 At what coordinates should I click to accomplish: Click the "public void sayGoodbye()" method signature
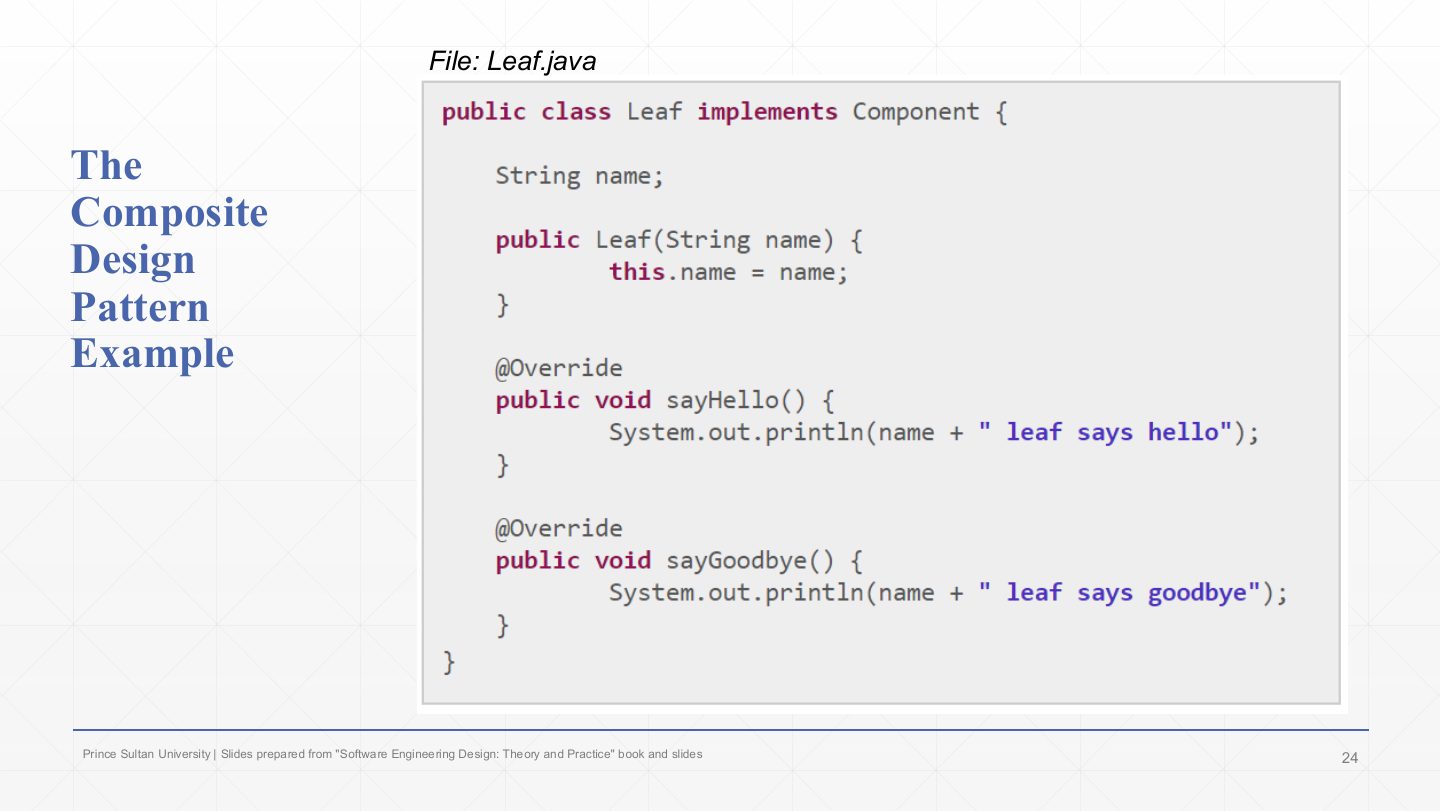point(679,561)
